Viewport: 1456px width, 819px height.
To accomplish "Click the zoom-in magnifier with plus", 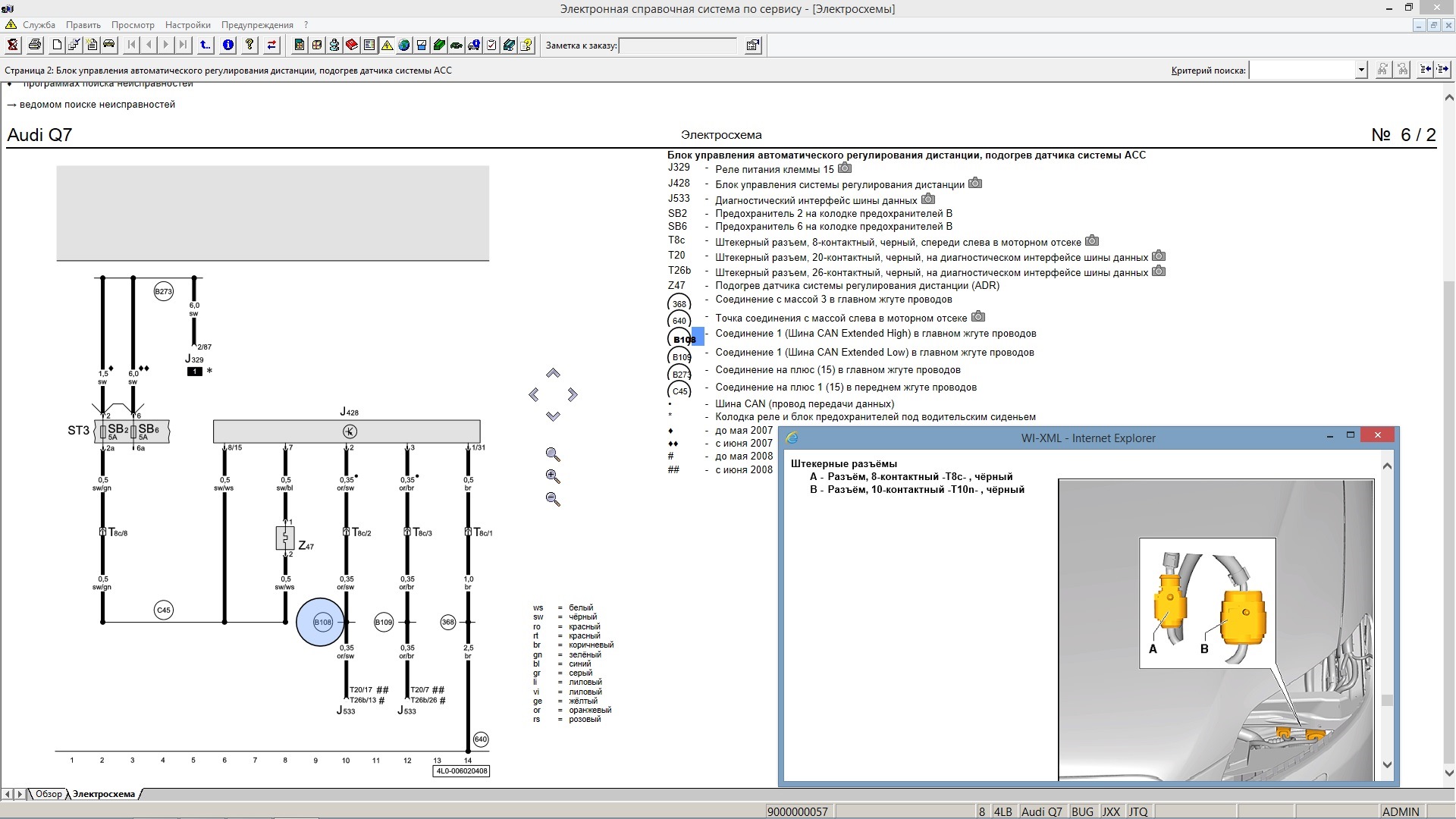I will point(553,476).
